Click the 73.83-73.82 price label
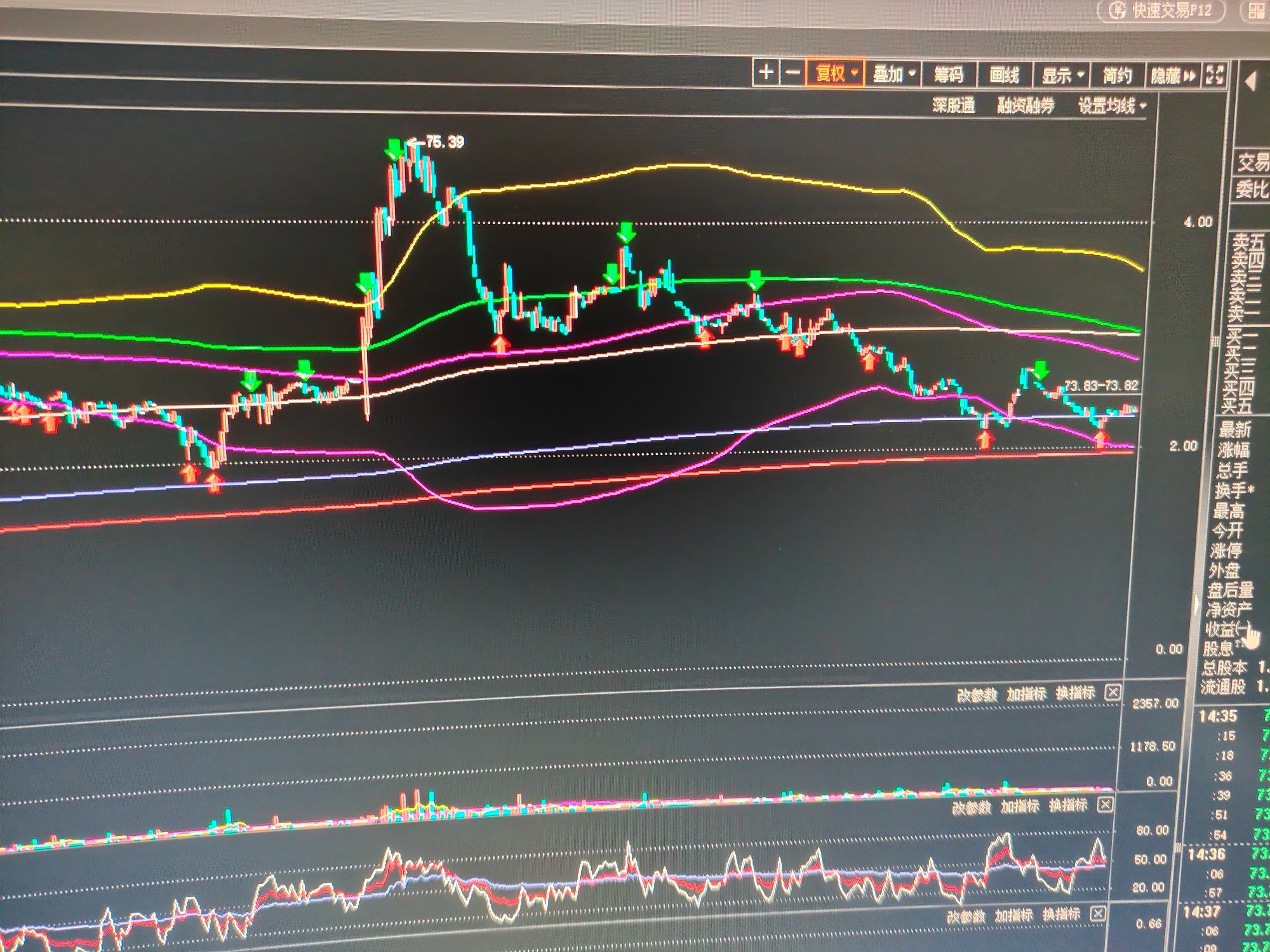1270x952 pixels. click(x=1101, y=386)
